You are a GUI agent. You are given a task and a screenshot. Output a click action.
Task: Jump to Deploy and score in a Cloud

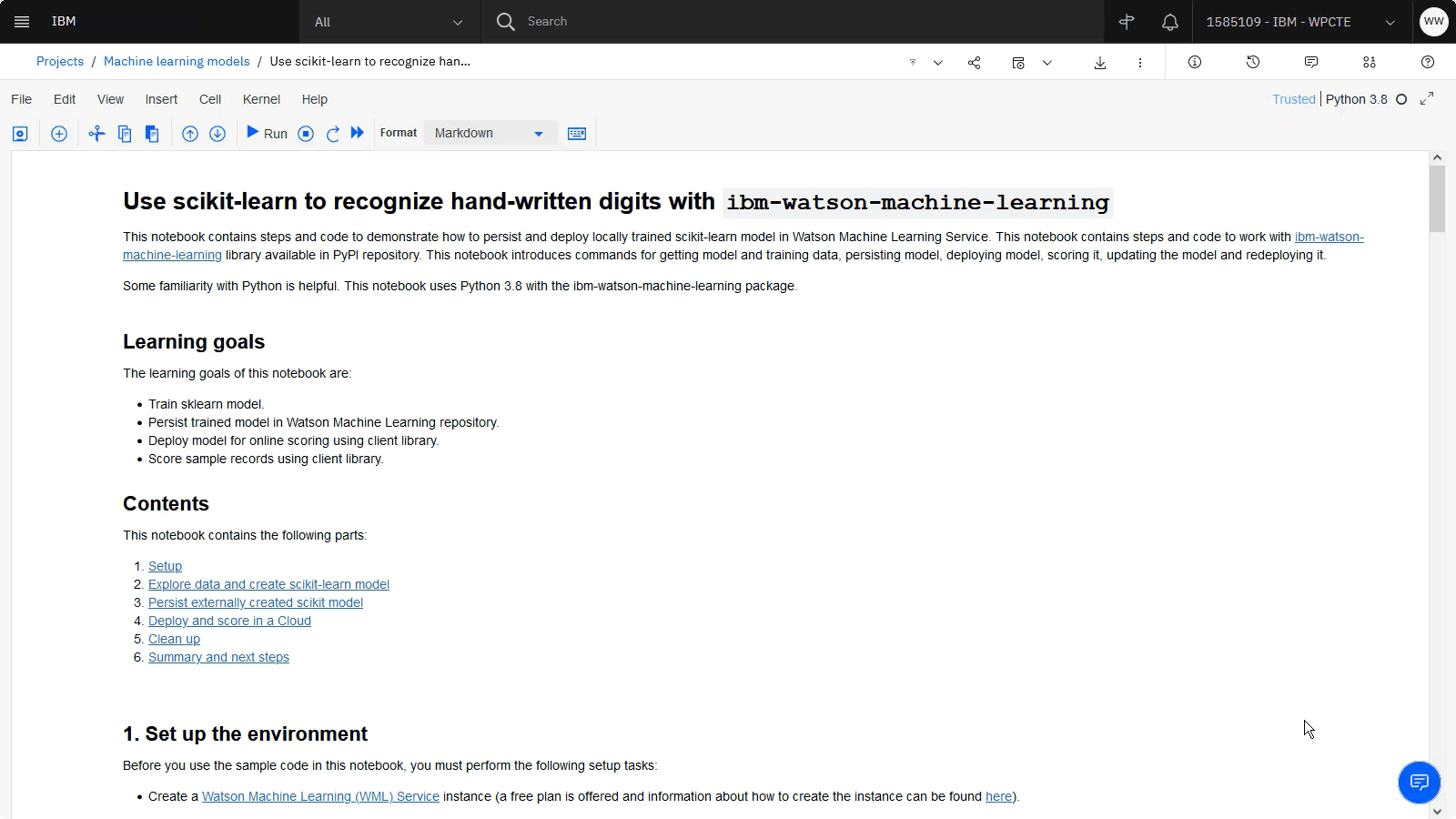point(229,621)
